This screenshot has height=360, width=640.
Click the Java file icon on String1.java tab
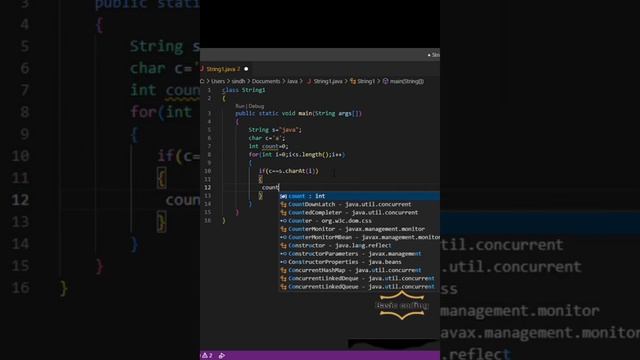point(202,69)
